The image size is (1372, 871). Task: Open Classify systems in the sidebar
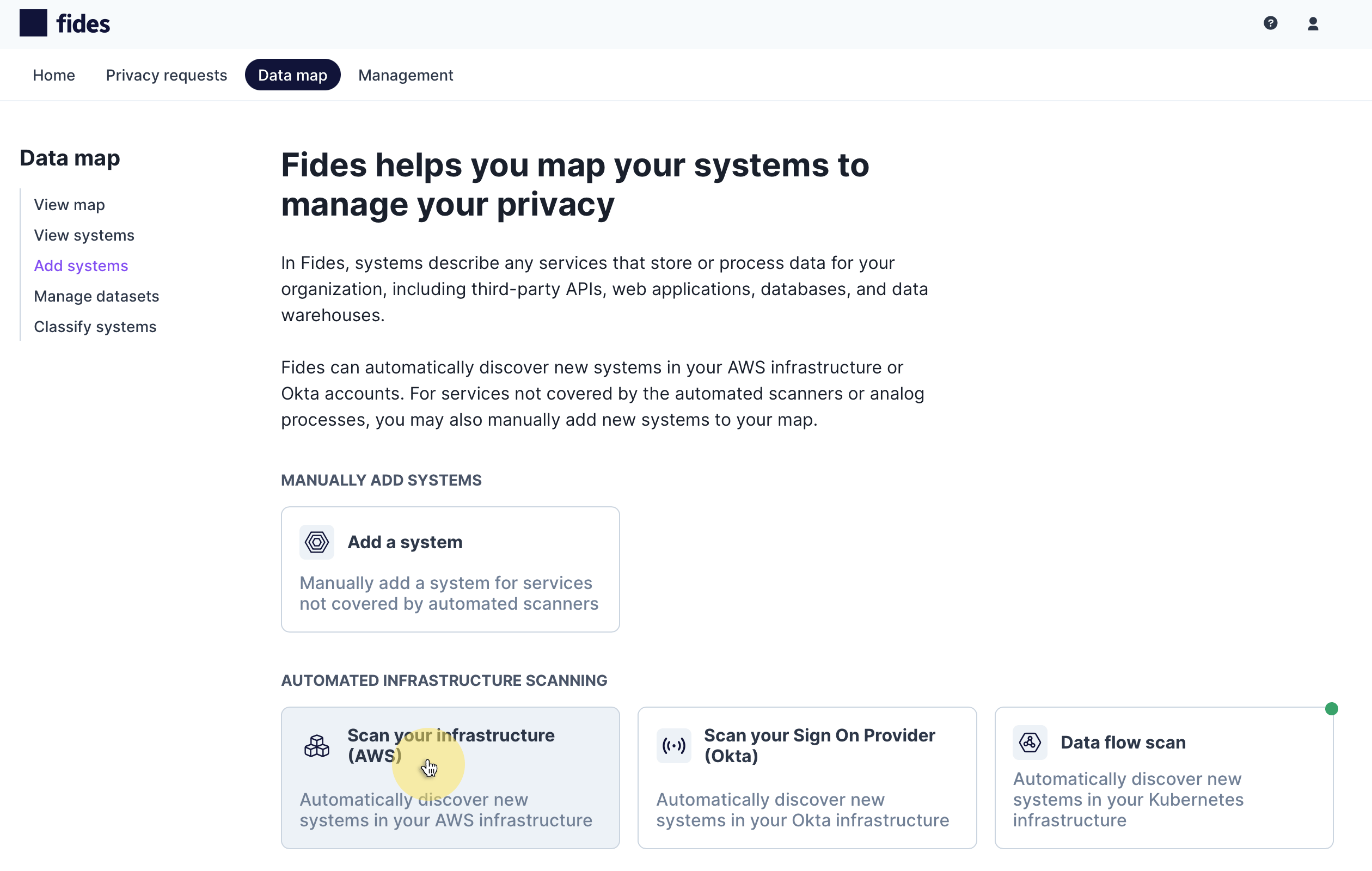click(x=95, y=327)
